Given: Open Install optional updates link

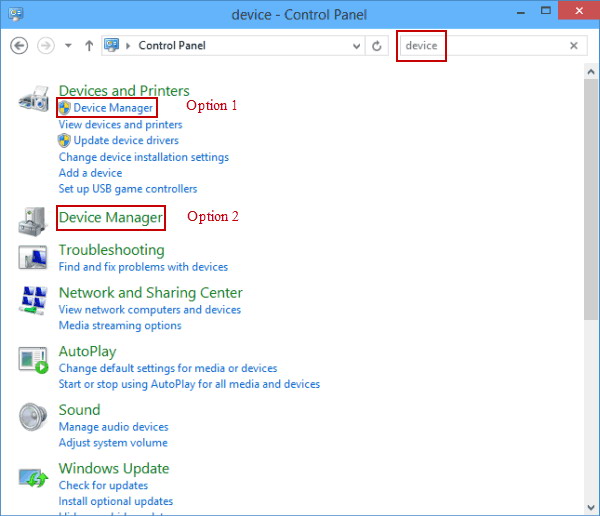Looking at the screenshot, I should [116, 501].
